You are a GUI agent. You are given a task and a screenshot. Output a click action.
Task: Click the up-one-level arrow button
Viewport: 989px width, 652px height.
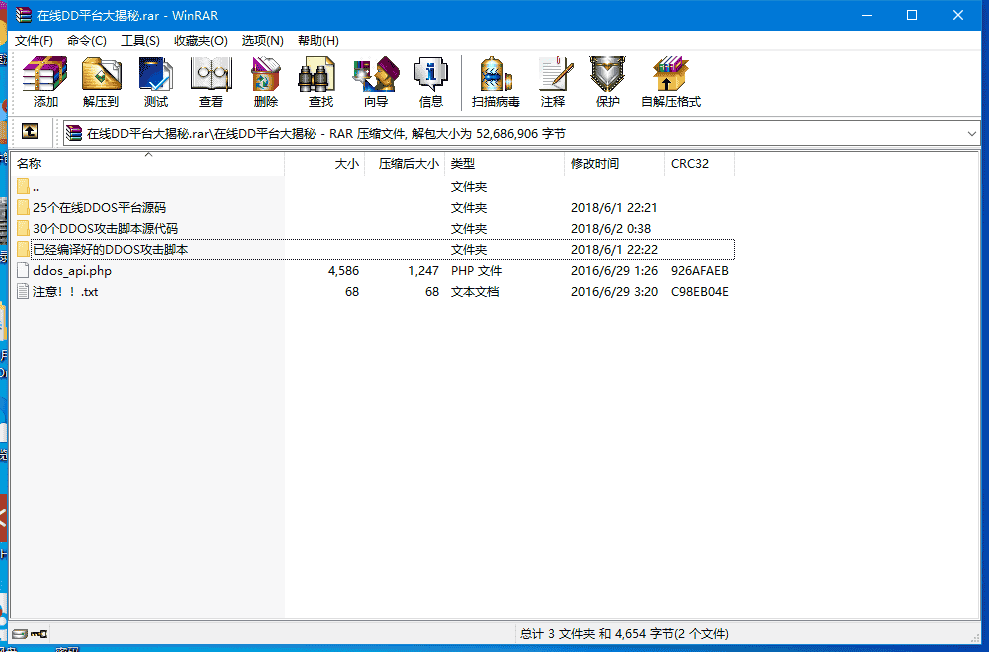30,132
